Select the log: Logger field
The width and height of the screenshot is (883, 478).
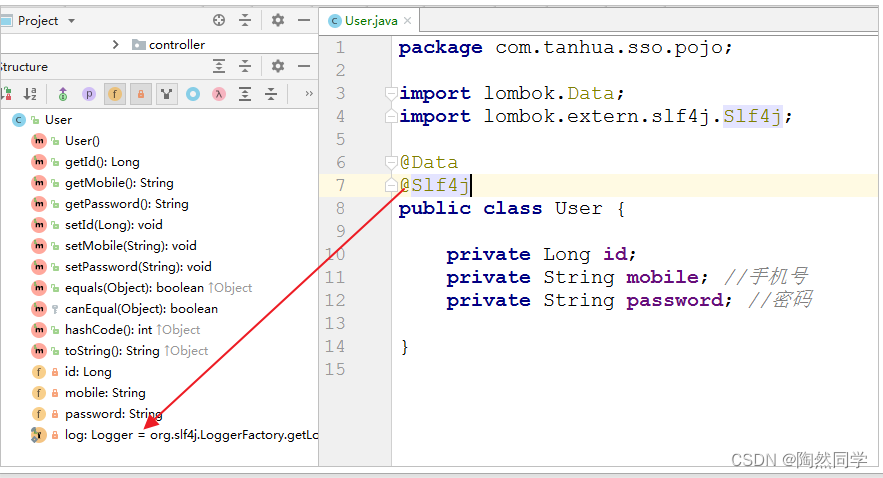191,435
